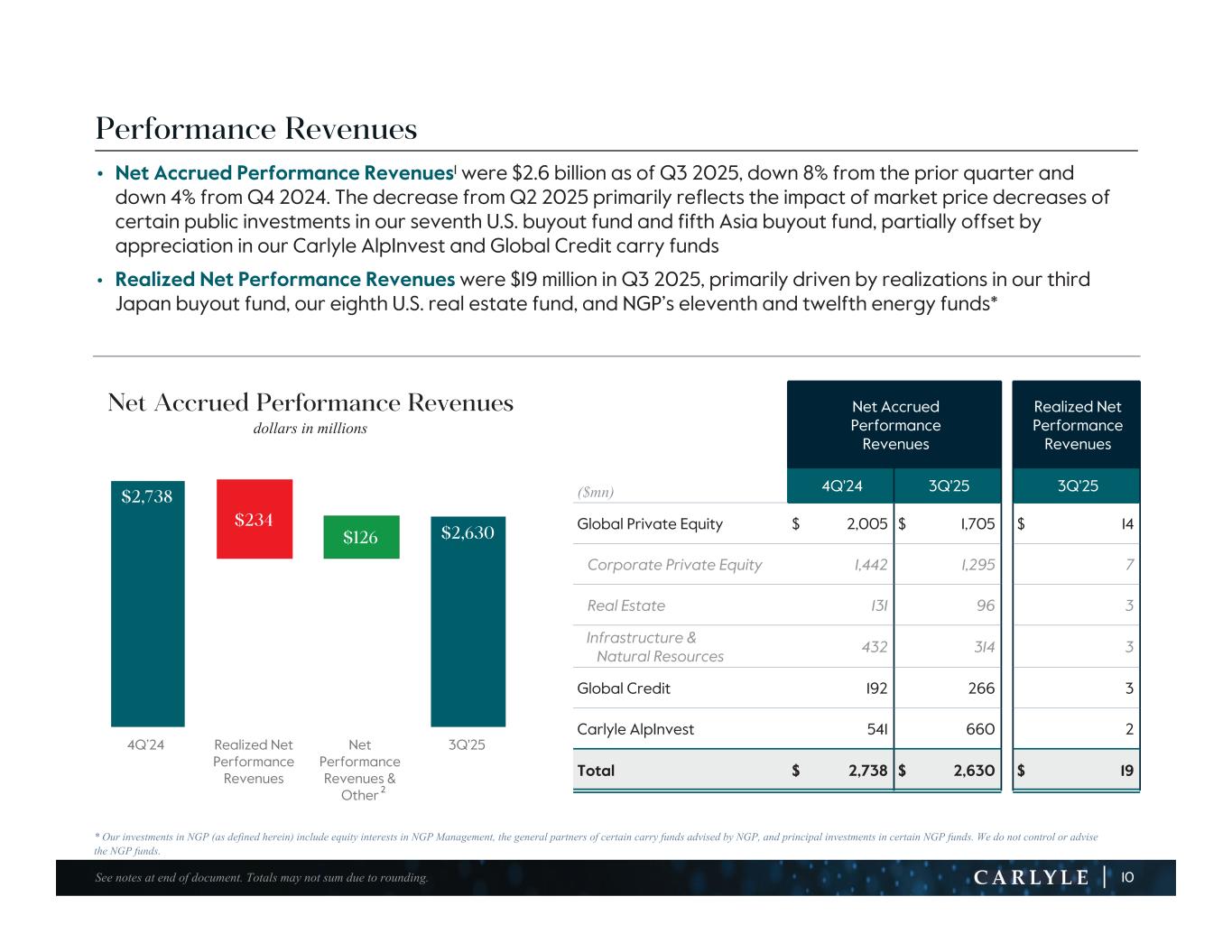Click the bold Realized Net Performance Revenues bullet text

tap(285, 280)
